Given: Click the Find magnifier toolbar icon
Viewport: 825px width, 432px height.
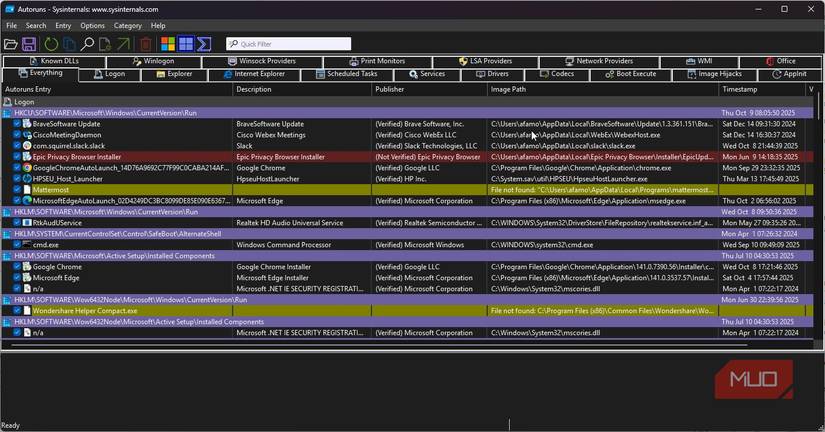Looking at the screenshot, I should pos(87,44).
